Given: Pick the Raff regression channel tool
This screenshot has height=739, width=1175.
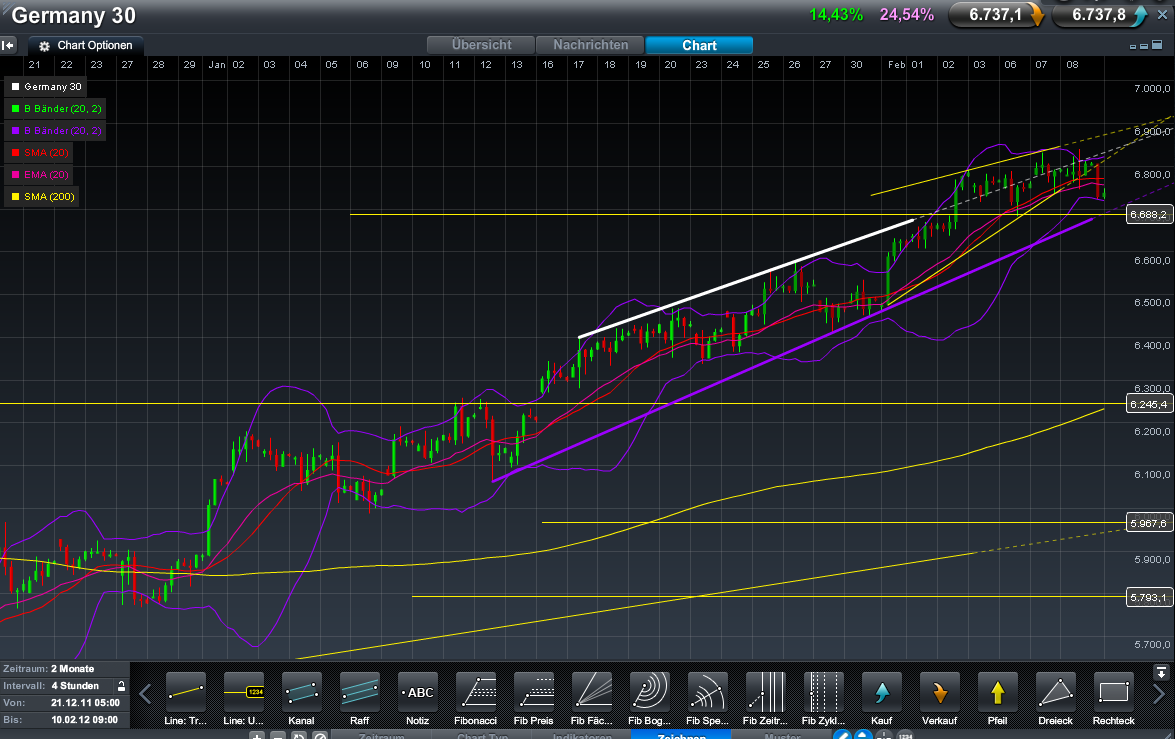Looking at the screenshot, I should tap(360, 692).
